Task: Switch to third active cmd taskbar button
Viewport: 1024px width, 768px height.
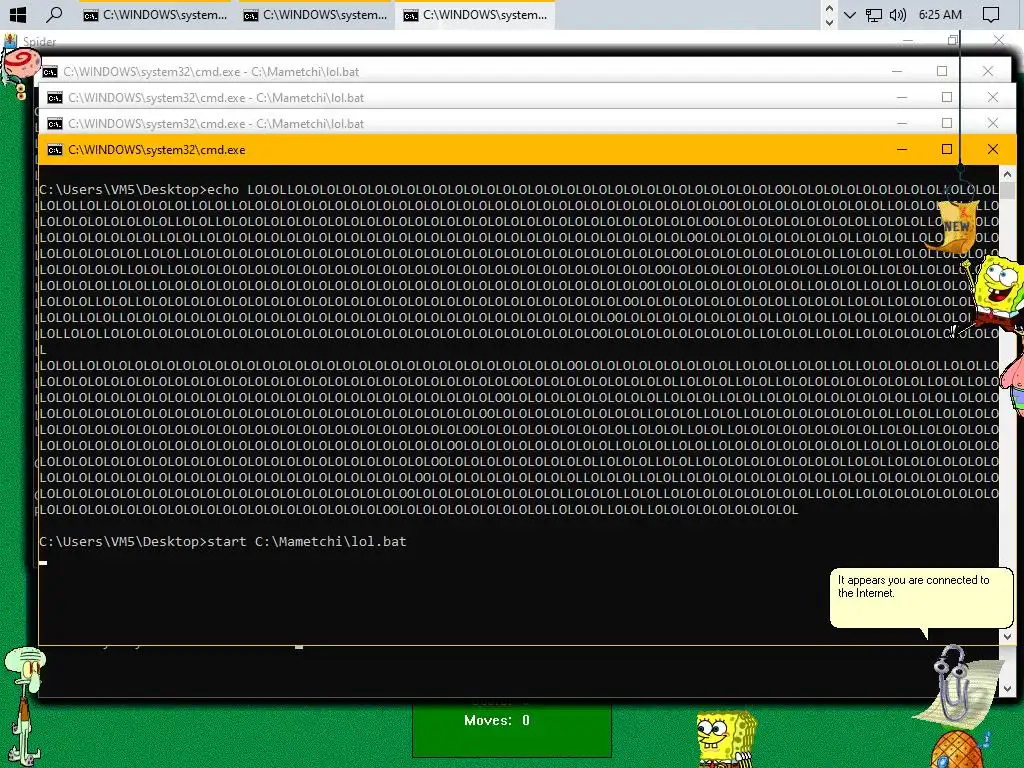Action: point(475,15)
